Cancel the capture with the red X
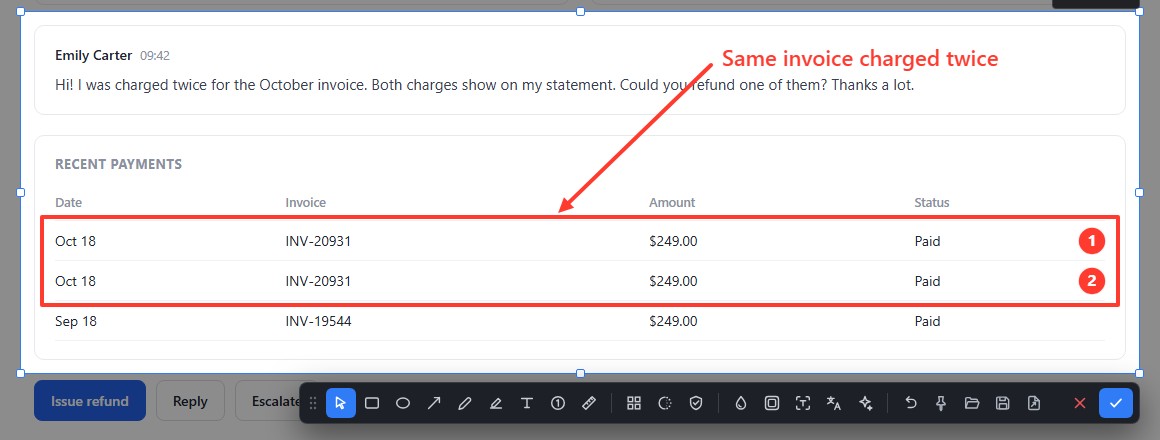 [1079, 403]
